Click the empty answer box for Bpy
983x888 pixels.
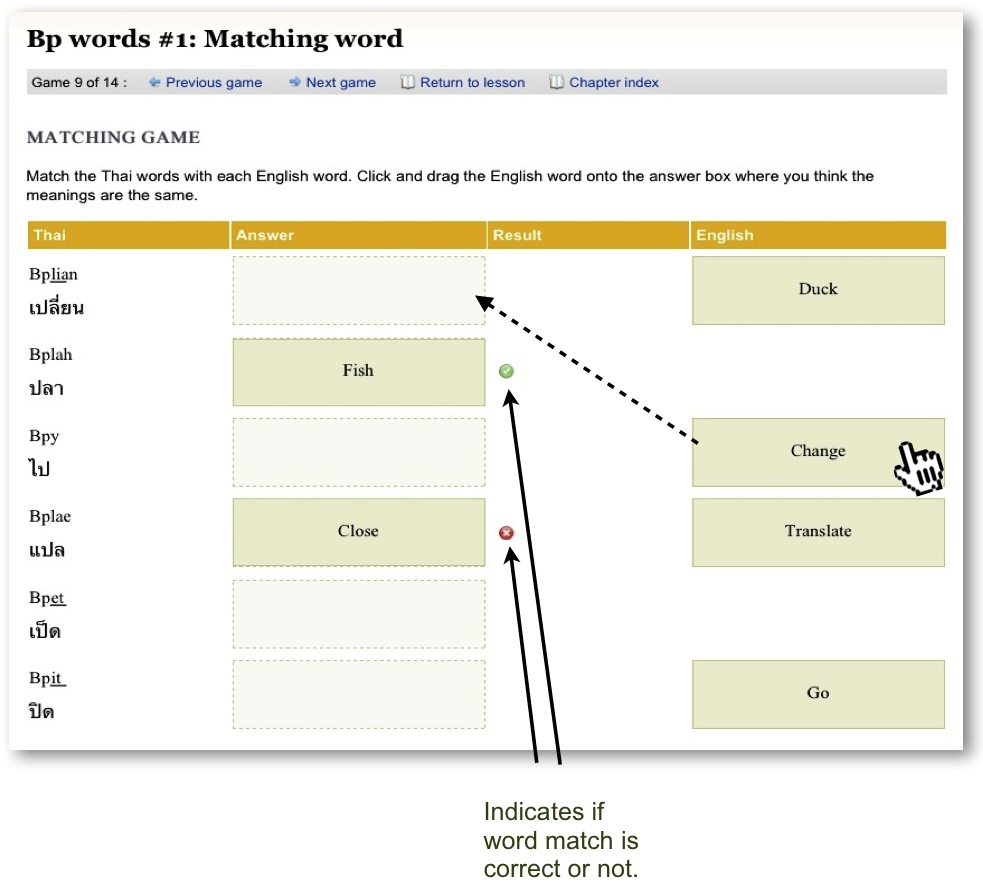359,452
